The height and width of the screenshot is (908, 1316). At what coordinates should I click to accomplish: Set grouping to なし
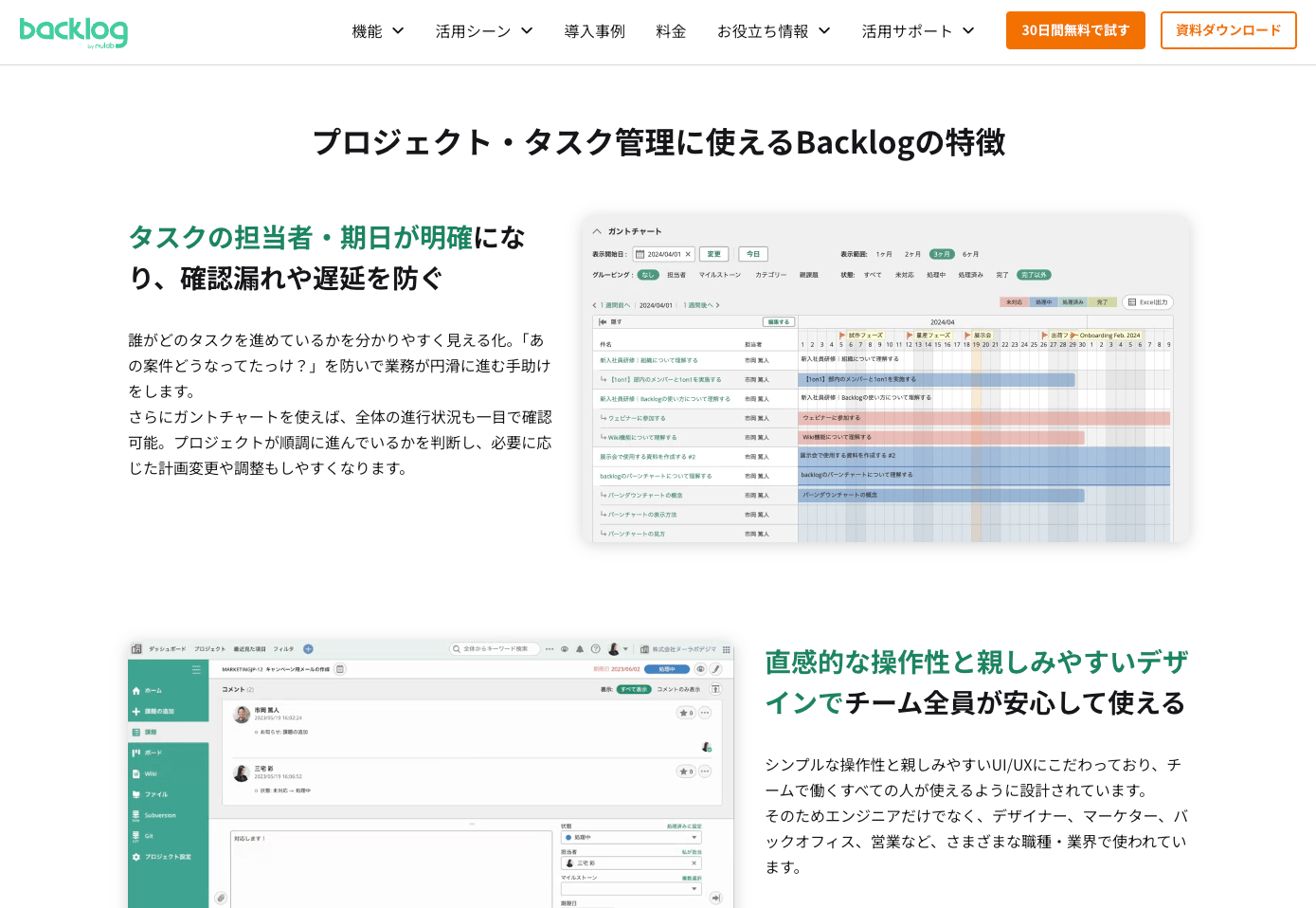[x=648, y=275]
